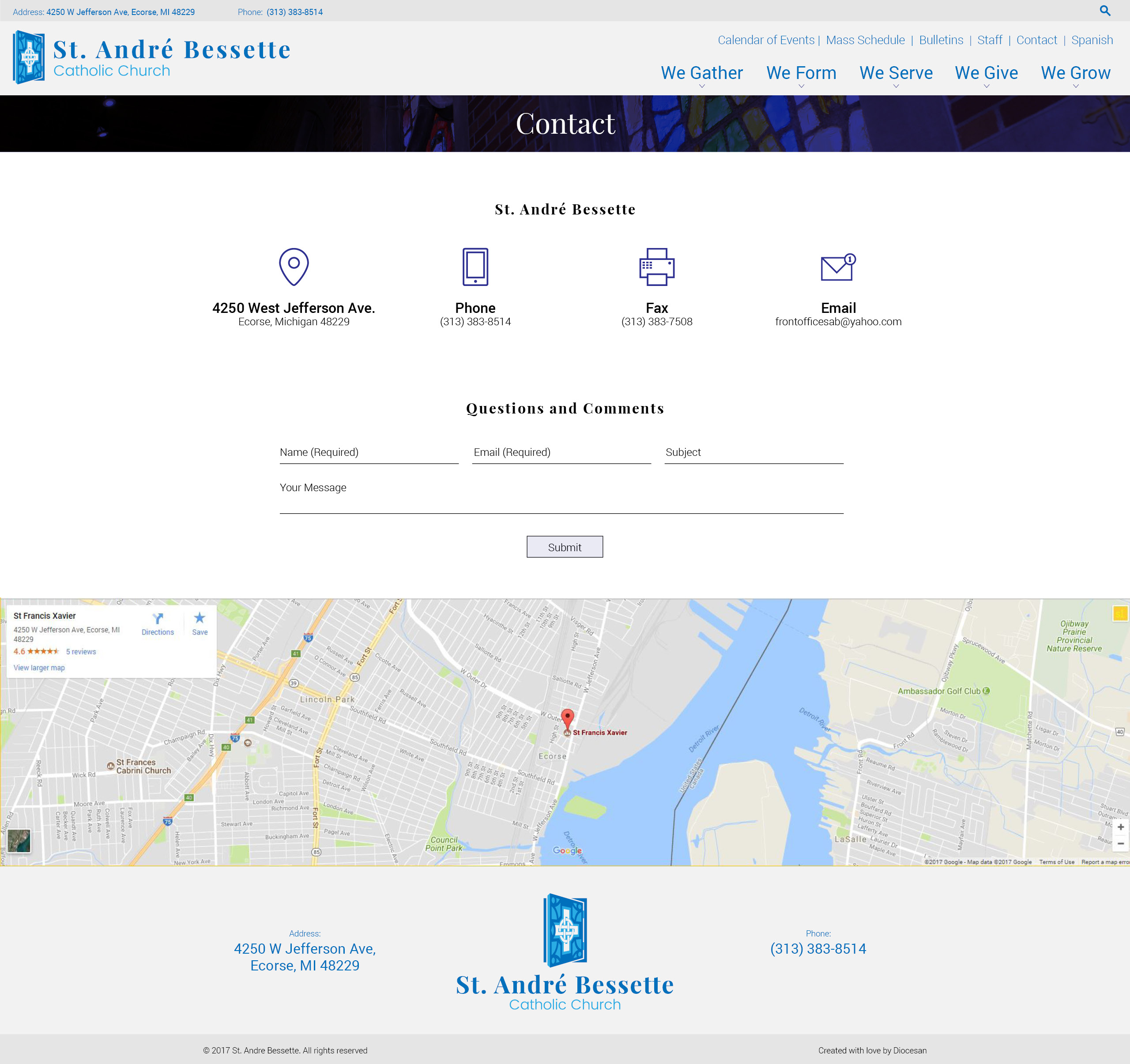Click the View larger map link
The width and height of the screenshot is (1130, 1064).
click(x=39, y=668)
